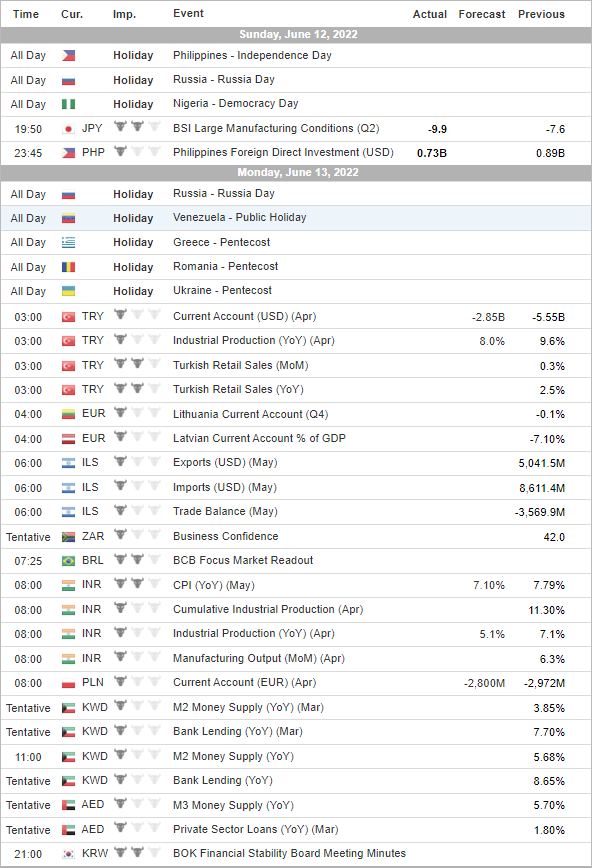
Task: Click the India flag in the CPI (YoY) row
Action: [69, 585]
